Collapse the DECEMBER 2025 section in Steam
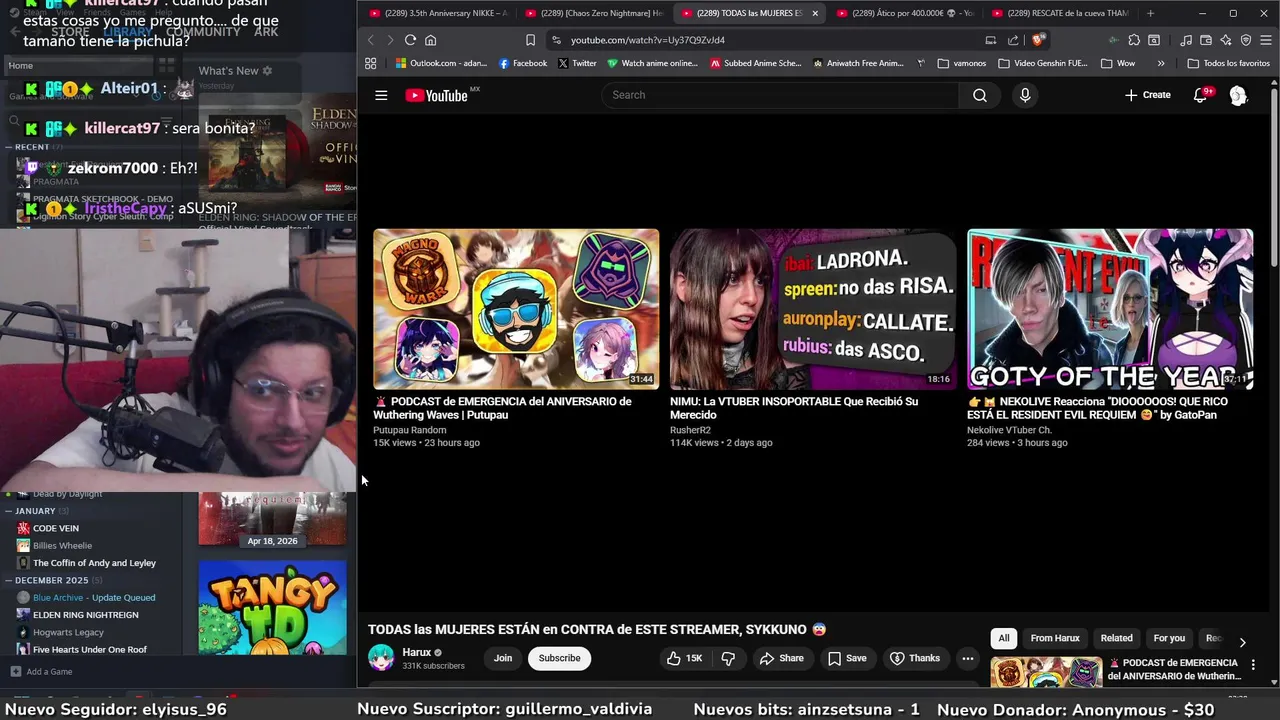 (9, 580)
